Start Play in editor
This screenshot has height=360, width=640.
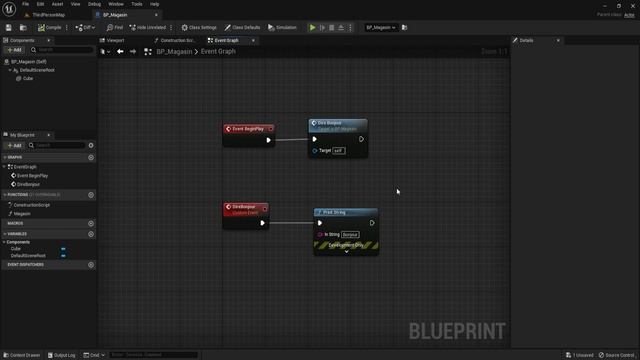[x=312, y=27]
